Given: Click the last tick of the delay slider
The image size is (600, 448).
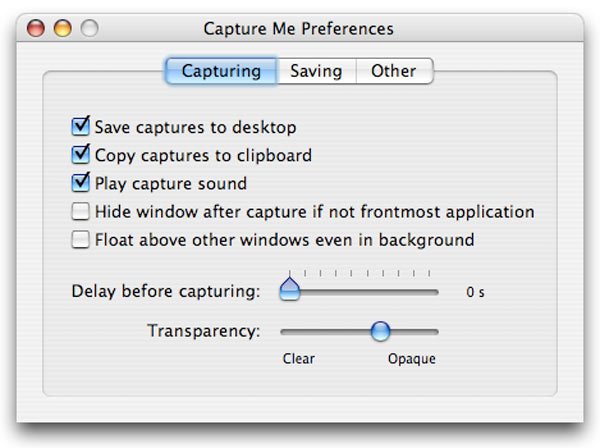Looking at the screenshot, I should tap(429, 273).
